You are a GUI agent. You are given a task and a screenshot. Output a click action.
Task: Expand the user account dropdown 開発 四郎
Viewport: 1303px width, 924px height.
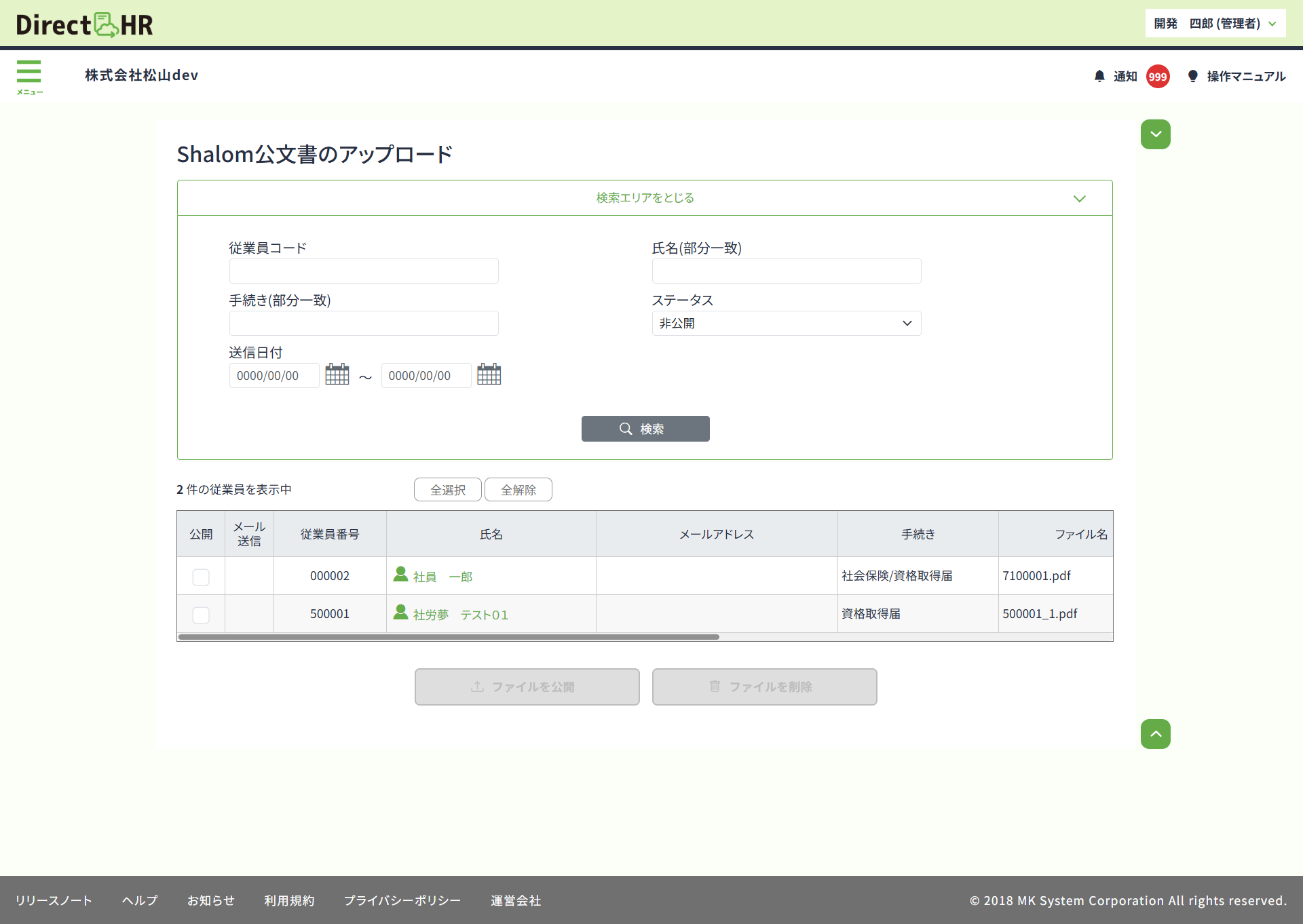(x=1215, y=24)
